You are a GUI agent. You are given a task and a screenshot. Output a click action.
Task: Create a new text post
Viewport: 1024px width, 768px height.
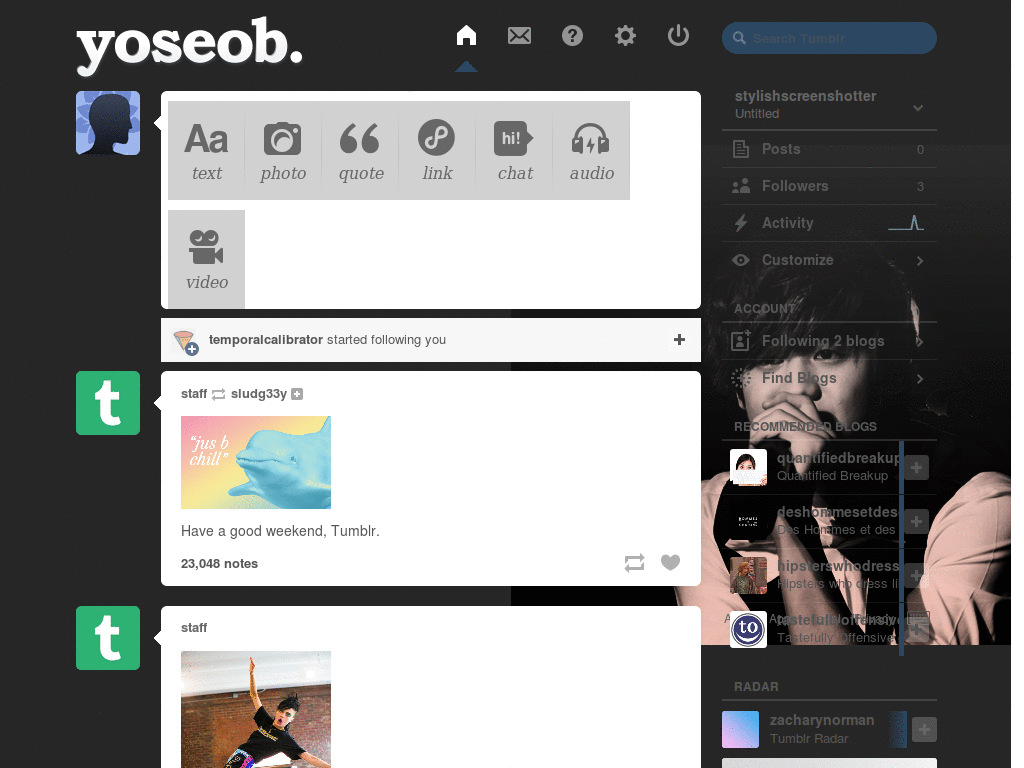[x=206, y=150]
